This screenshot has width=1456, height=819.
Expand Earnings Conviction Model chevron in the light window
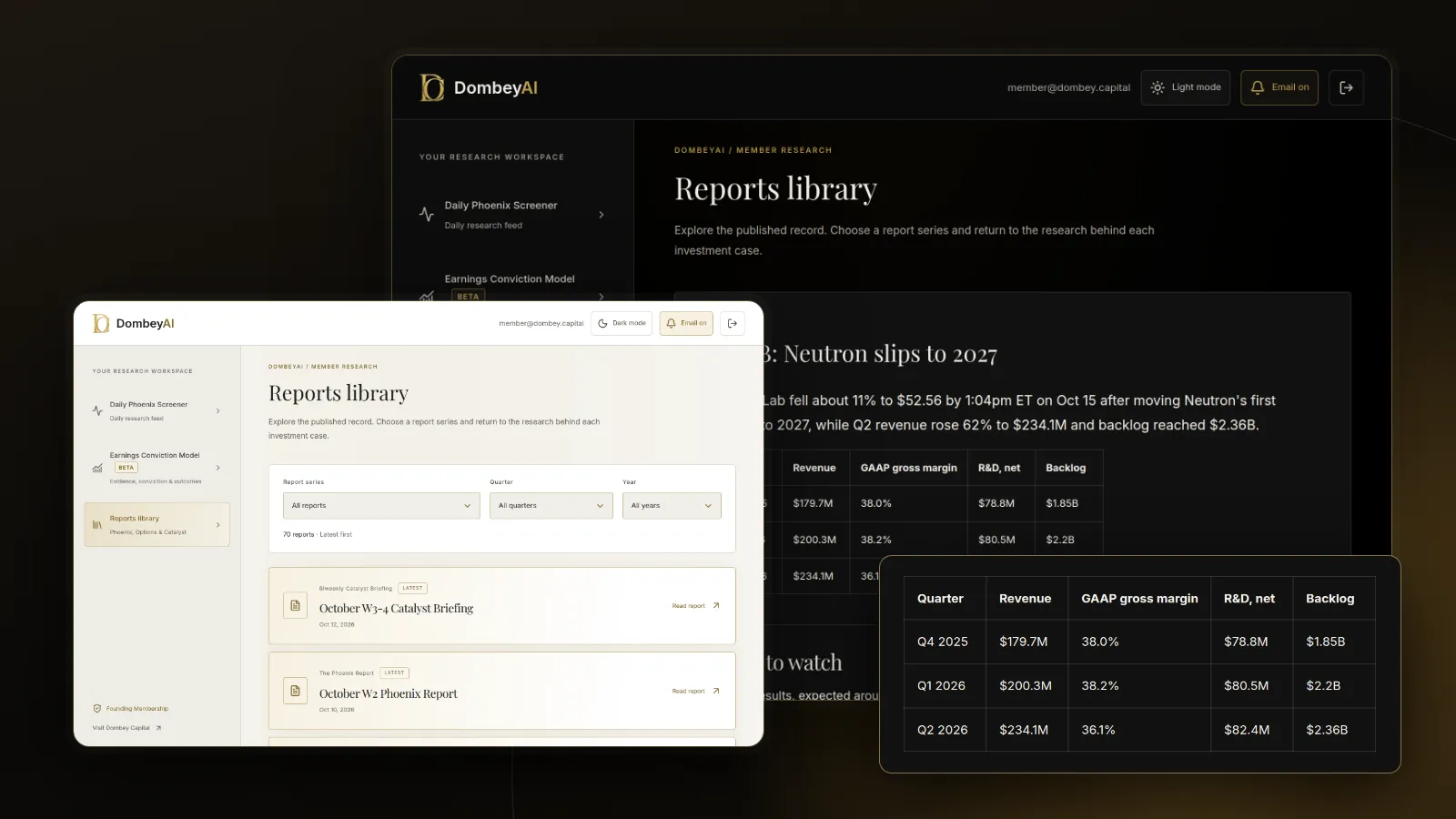(x=217, y=468)
